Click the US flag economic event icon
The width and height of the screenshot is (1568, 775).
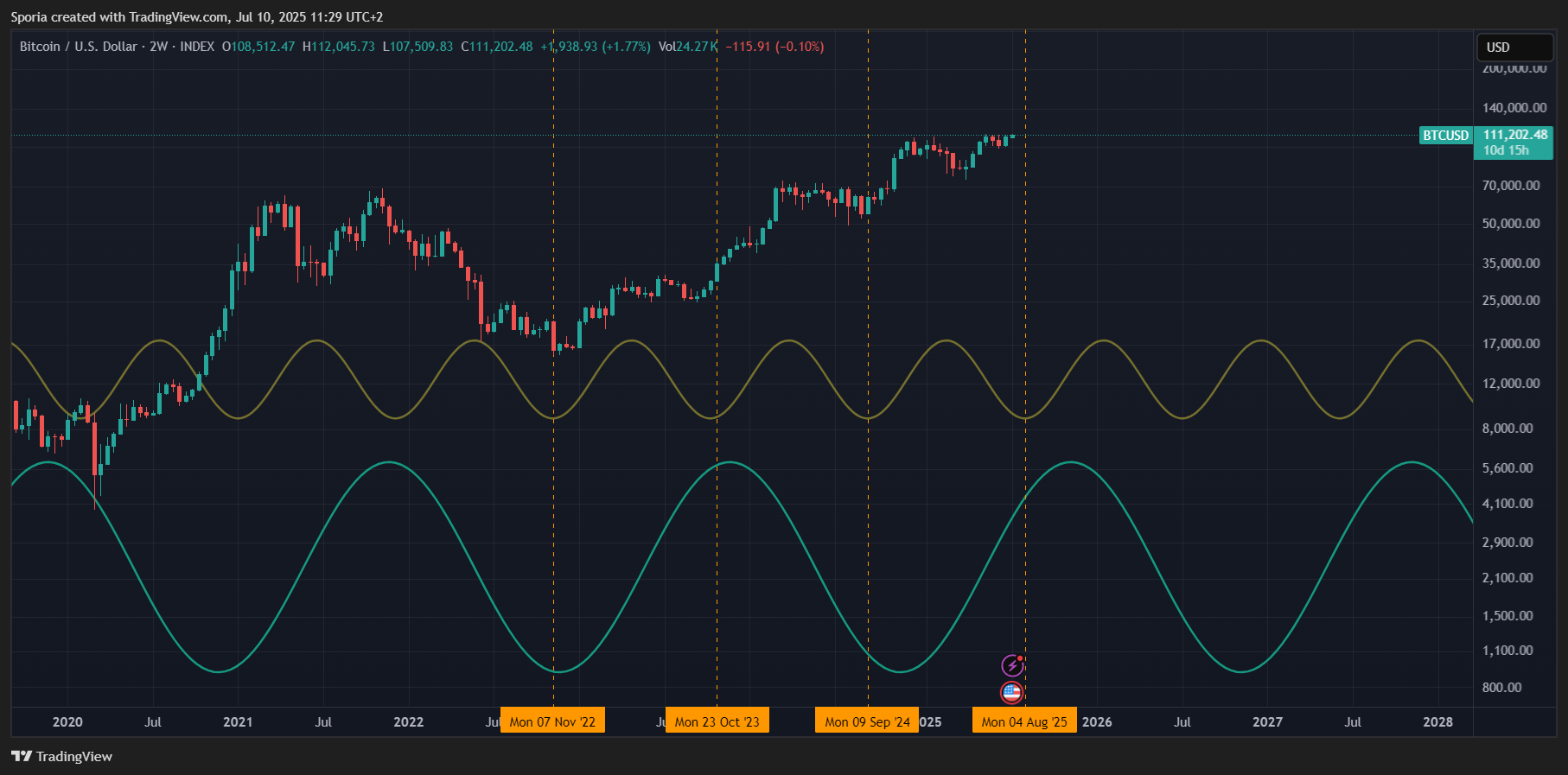coord(1012,692)
